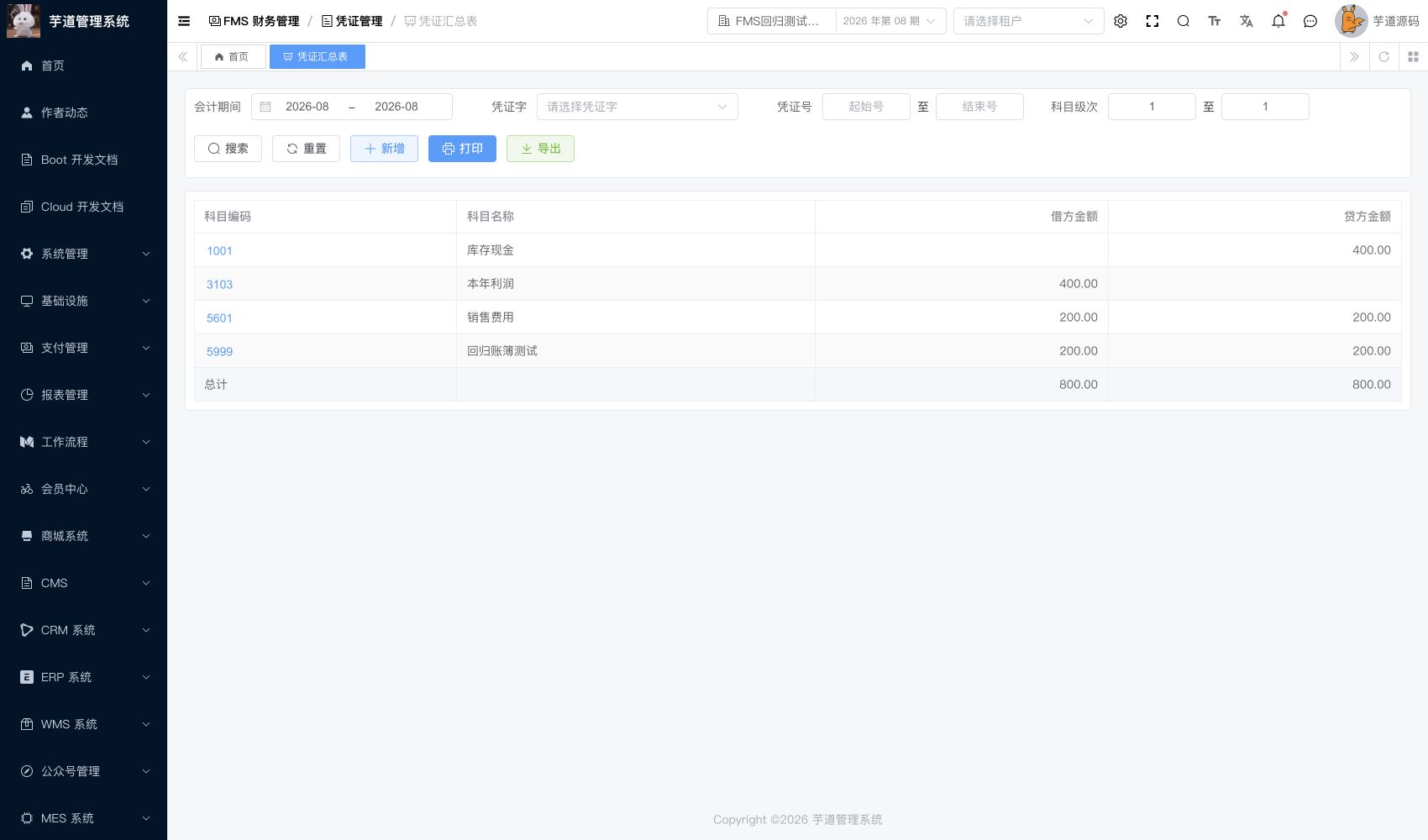Image resolution: width=1428 pixels, height=840 pixels.
Task: Open the notification bell icon
Action: [x=1278, y=21]
